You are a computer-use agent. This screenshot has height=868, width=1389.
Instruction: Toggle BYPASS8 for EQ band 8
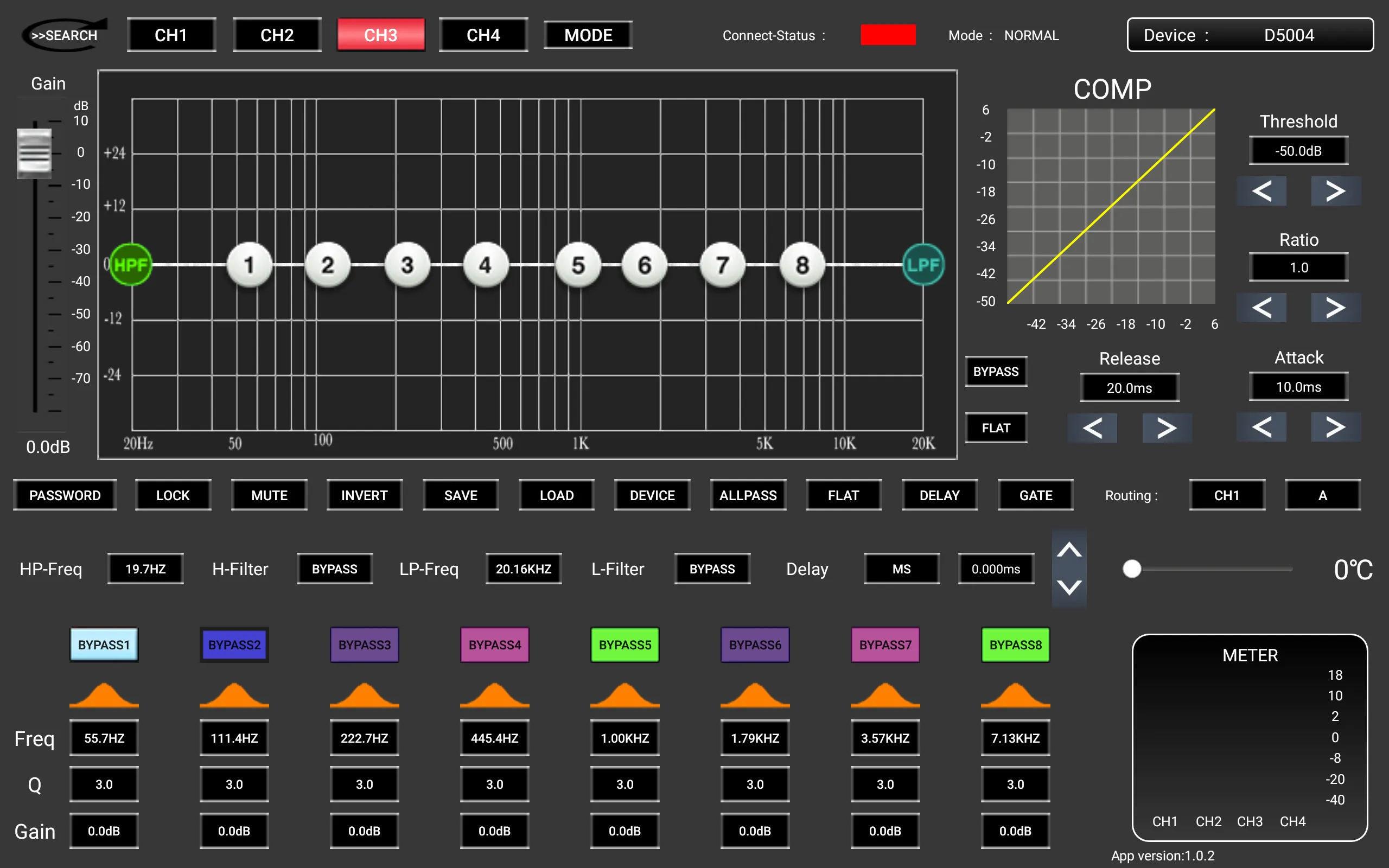click(x=1015, y=644)
